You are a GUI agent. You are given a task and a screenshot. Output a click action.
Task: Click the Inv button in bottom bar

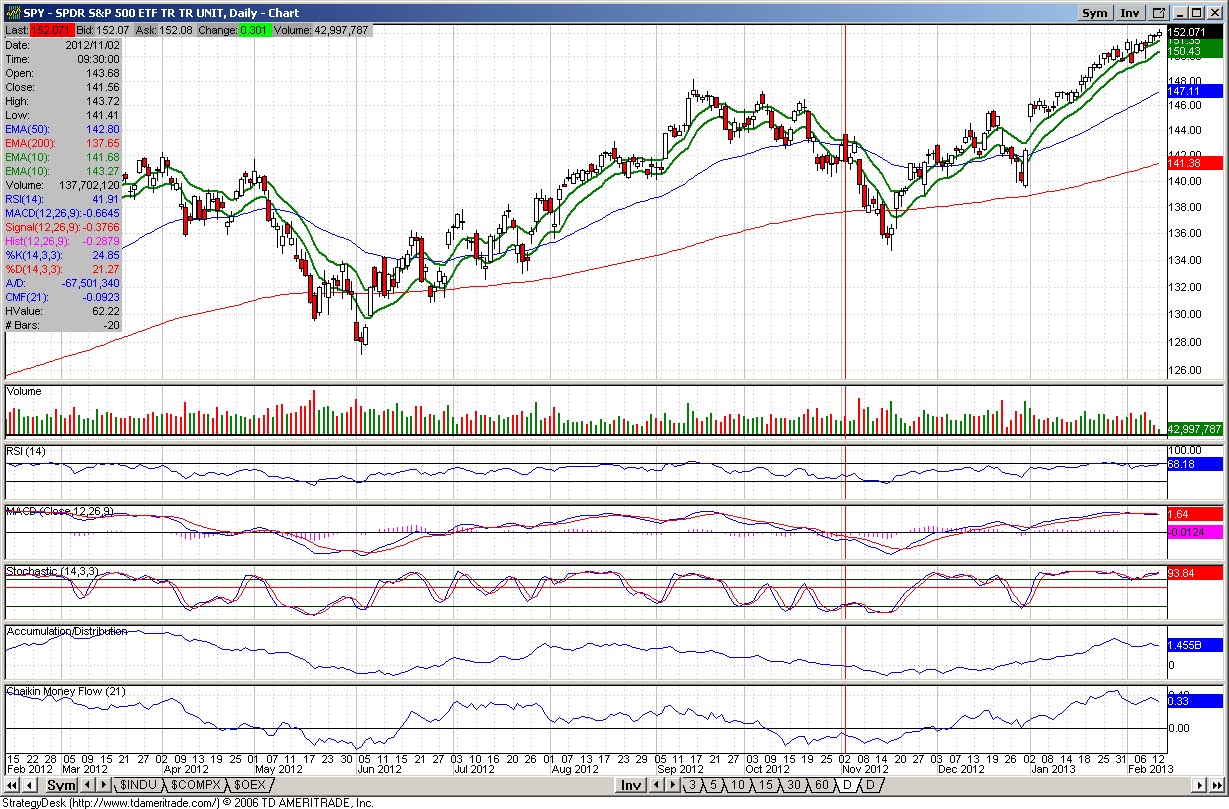pyautogui.click(x=631, y=785)
